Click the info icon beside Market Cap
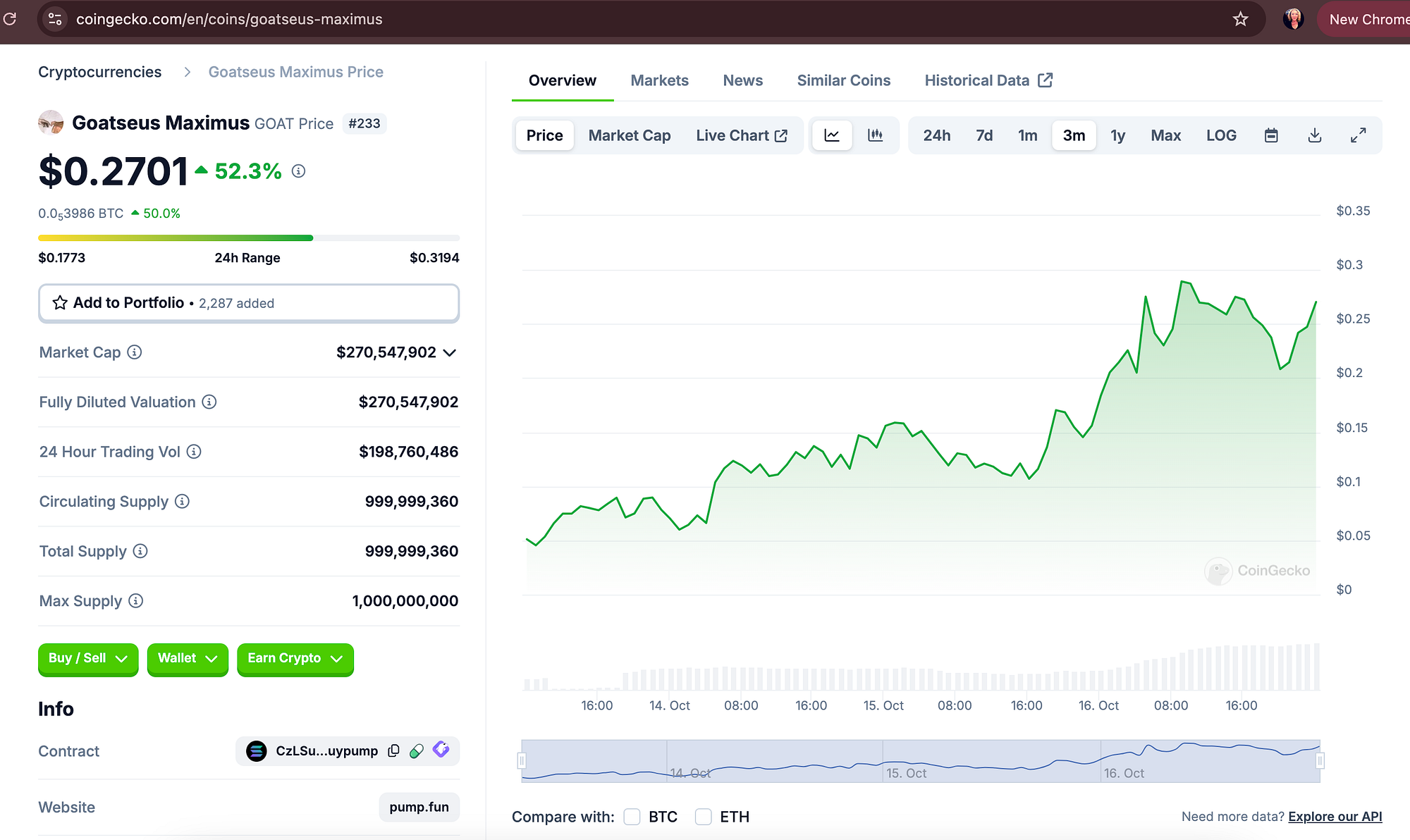Screen dimensions: 1410x840 click(x=135, y=352)
